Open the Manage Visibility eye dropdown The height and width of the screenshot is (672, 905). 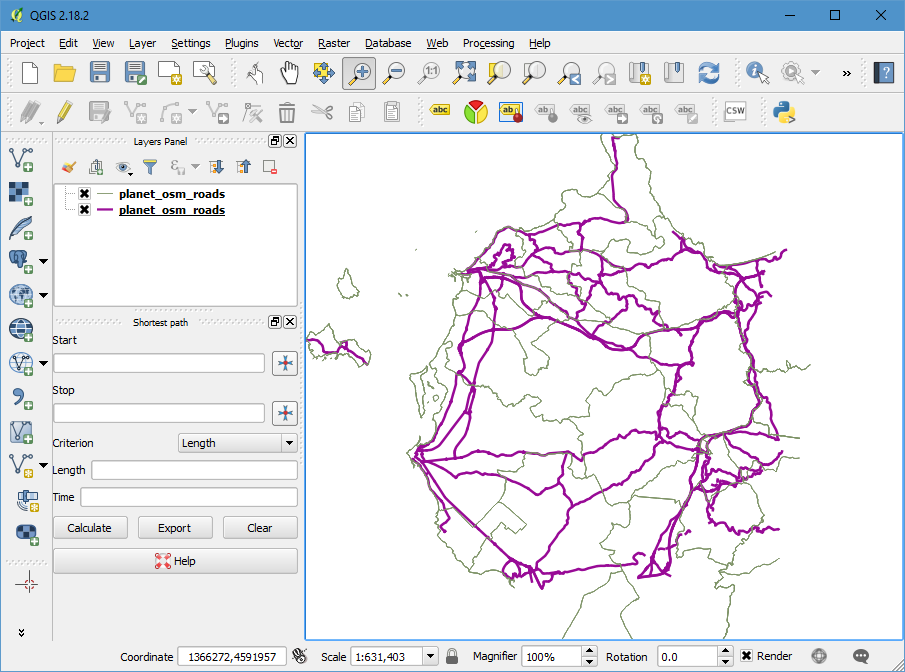[124, 167]
